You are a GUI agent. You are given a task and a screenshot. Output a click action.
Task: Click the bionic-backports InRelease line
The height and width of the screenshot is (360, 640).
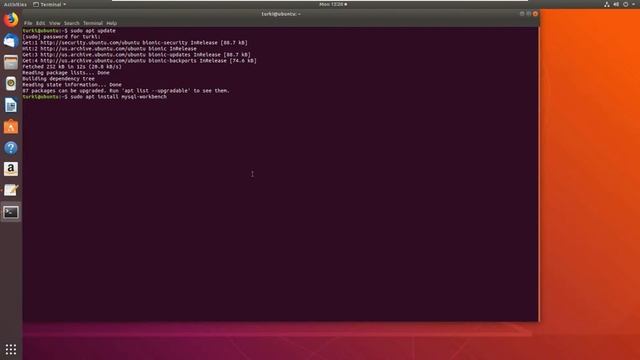(x=139, y=61)
